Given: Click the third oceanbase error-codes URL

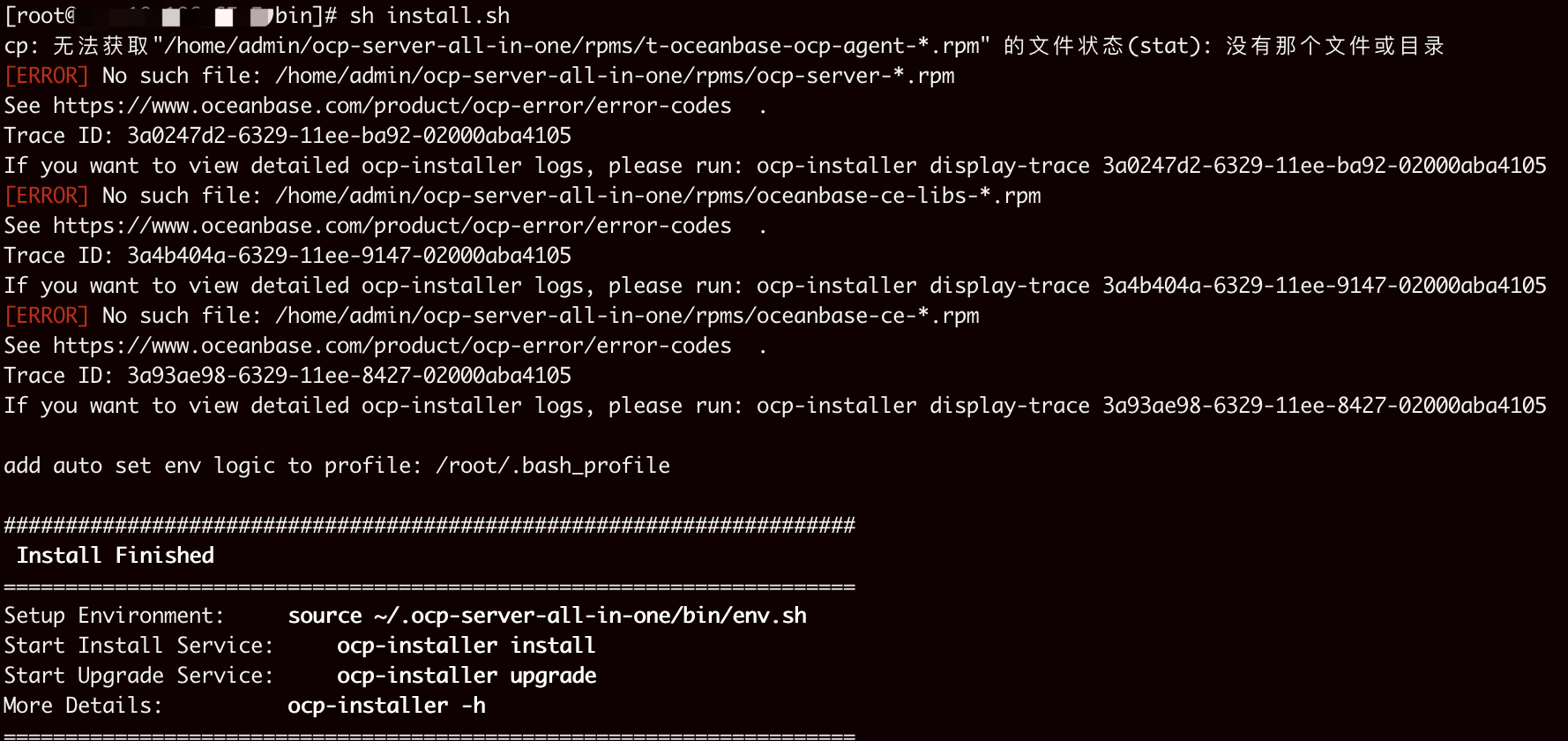Looking at the screenshot, I should pos(392,346).
